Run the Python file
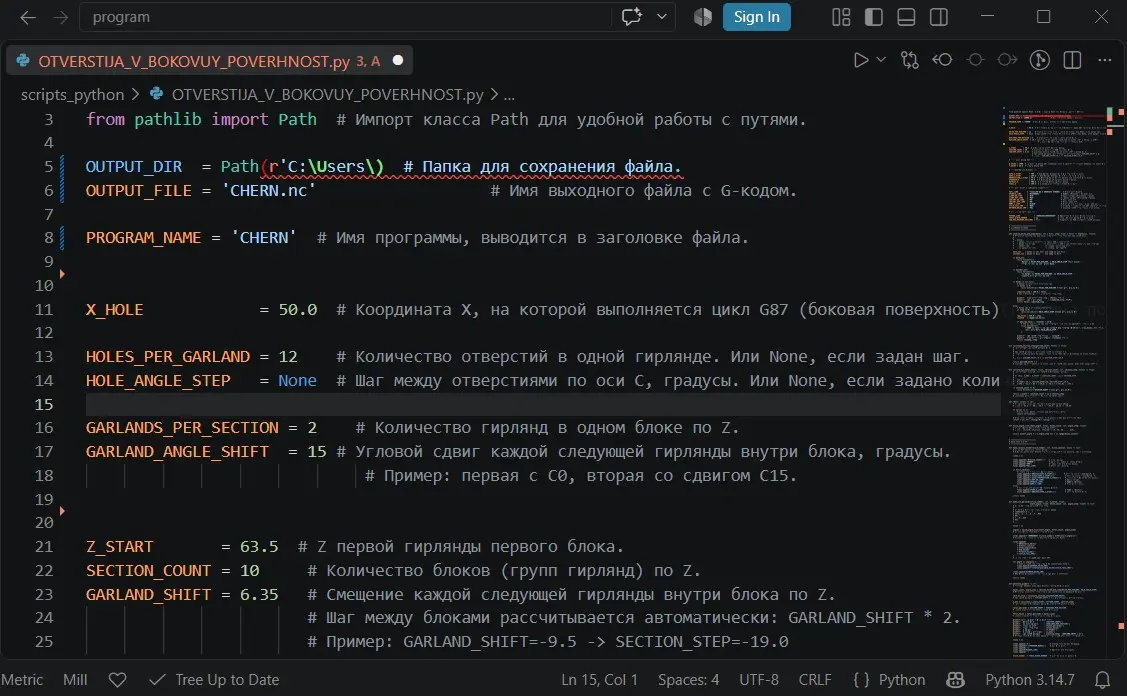The height and width of the screenshot is (696, 1127). pyautogui.click(x=860, y=60)
